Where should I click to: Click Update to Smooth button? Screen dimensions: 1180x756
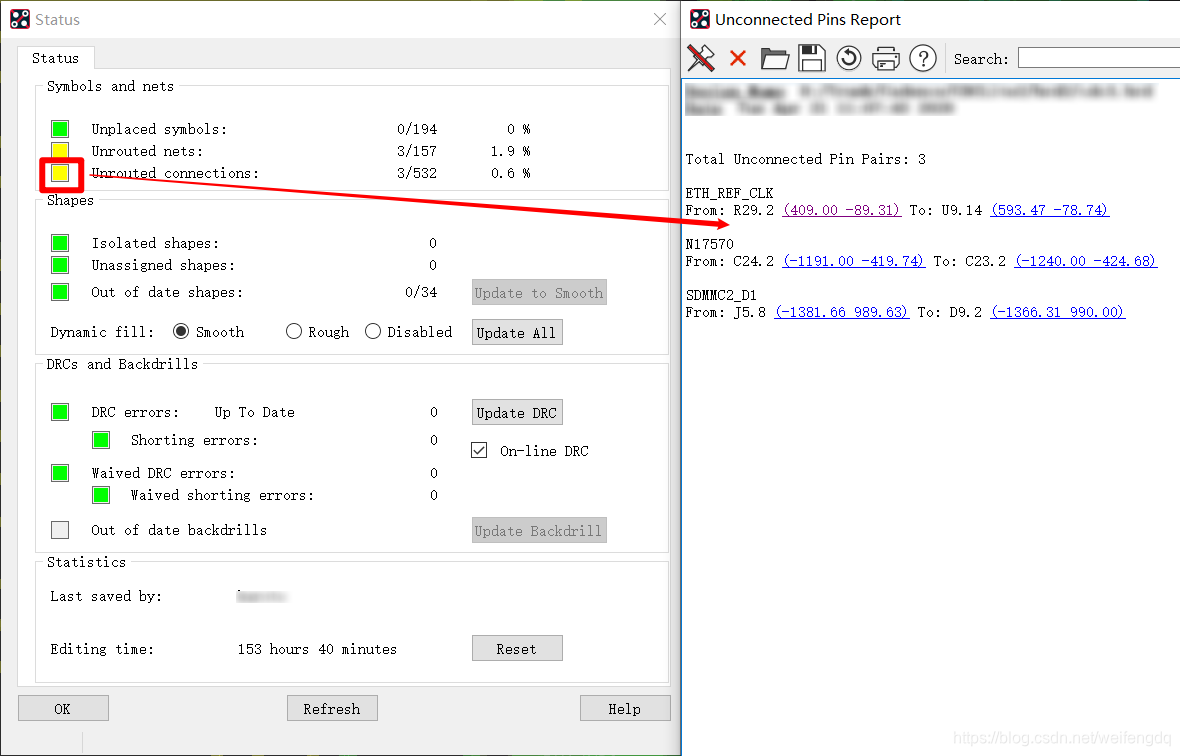pos(539,293)
